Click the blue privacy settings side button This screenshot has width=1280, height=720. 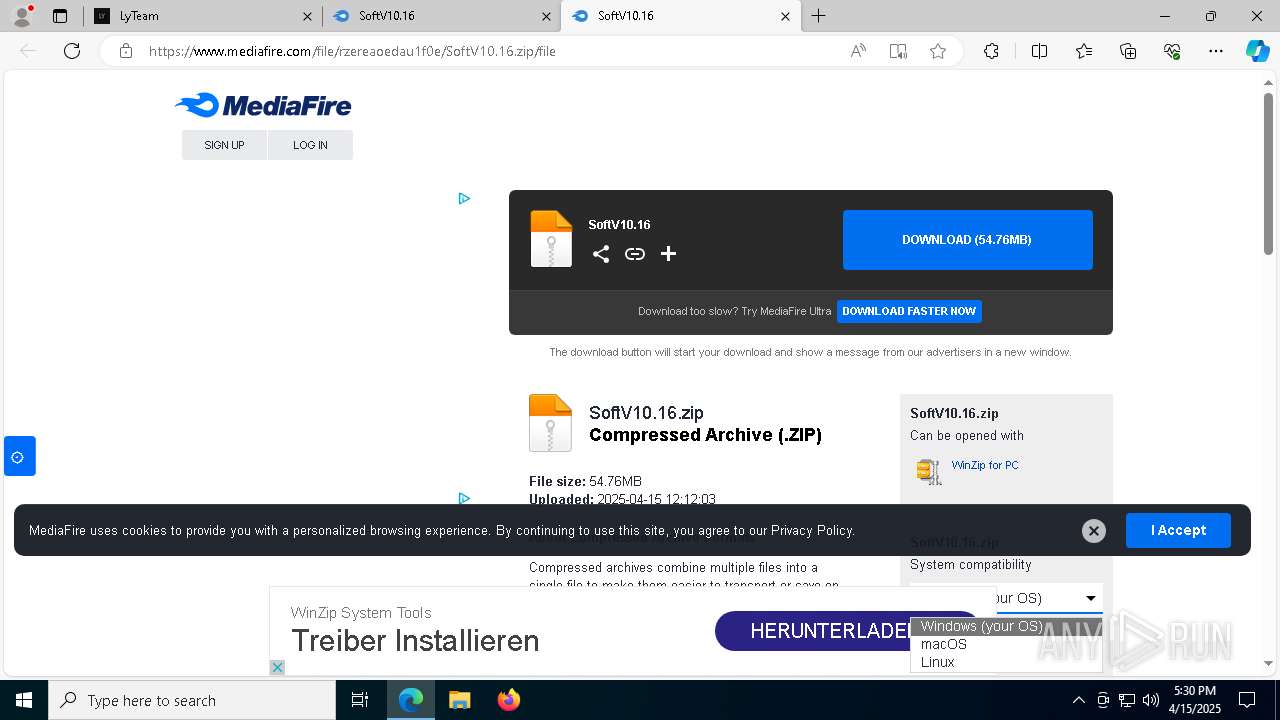(19, 456)
